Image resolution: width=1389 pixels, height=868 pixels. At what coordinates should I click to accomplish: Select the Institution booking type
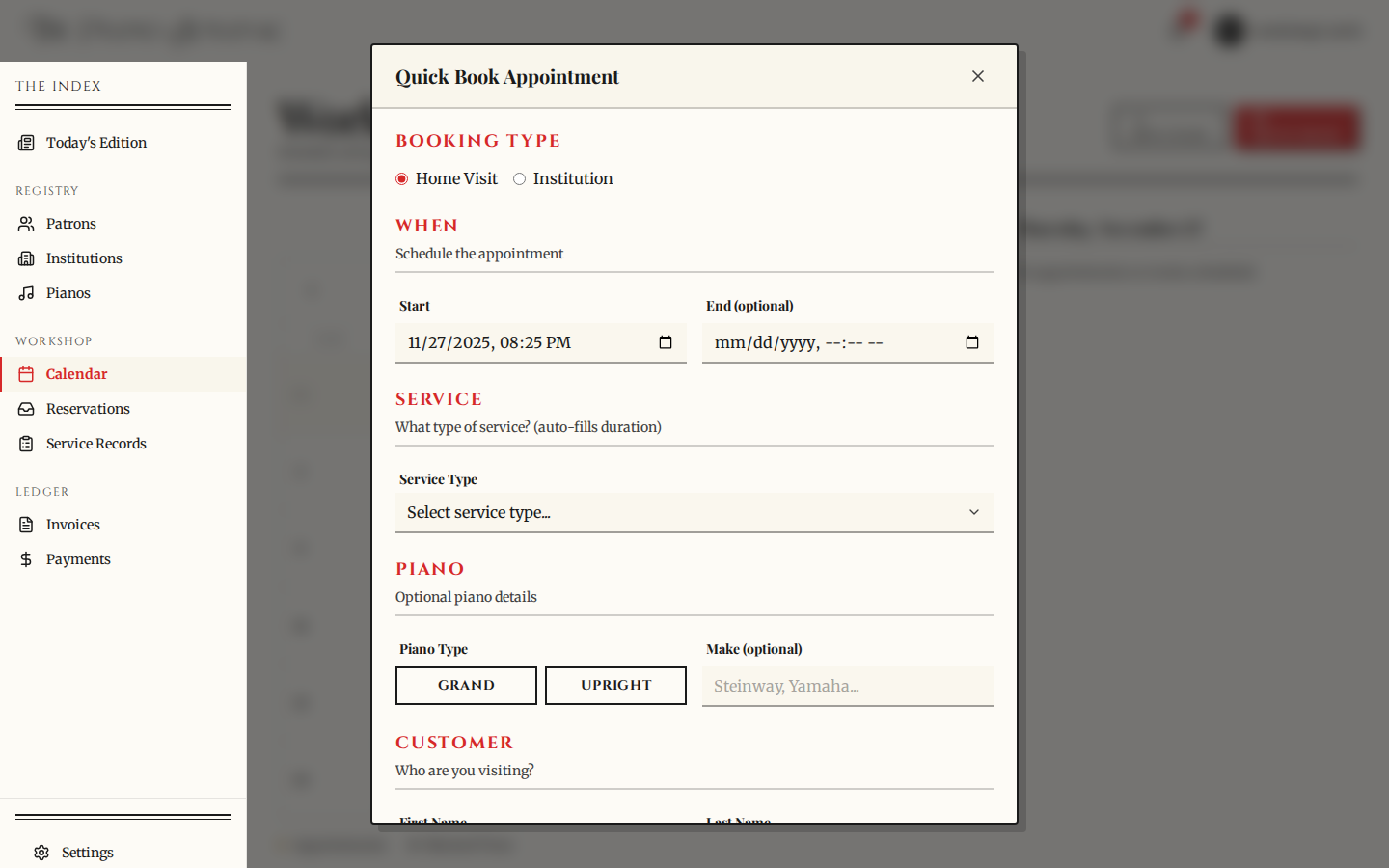pyautogui.click(x=519, y=178)
